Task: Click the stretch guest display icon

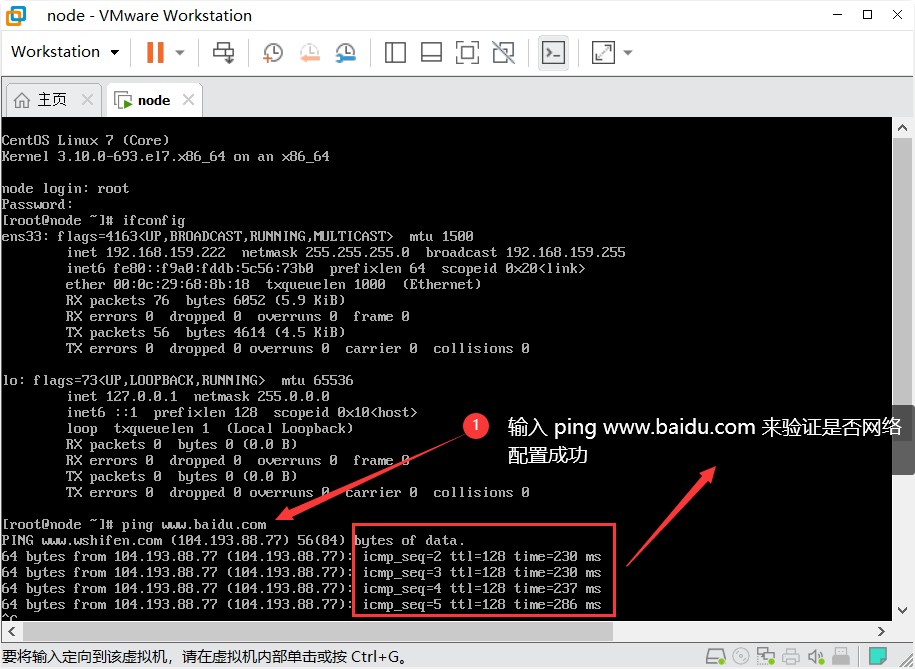Action: (603, 53)
